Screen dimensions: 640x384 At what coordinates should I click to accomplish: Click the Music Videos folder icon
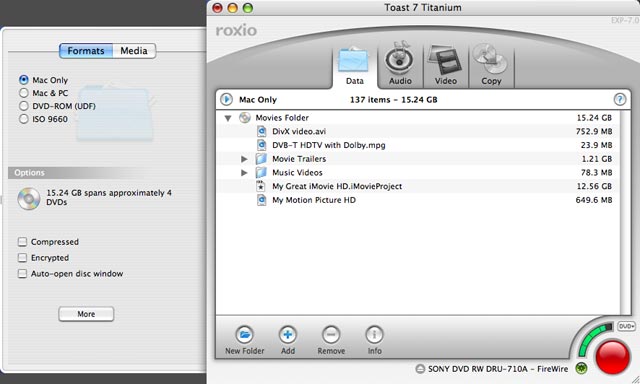(x=261, y=173)
